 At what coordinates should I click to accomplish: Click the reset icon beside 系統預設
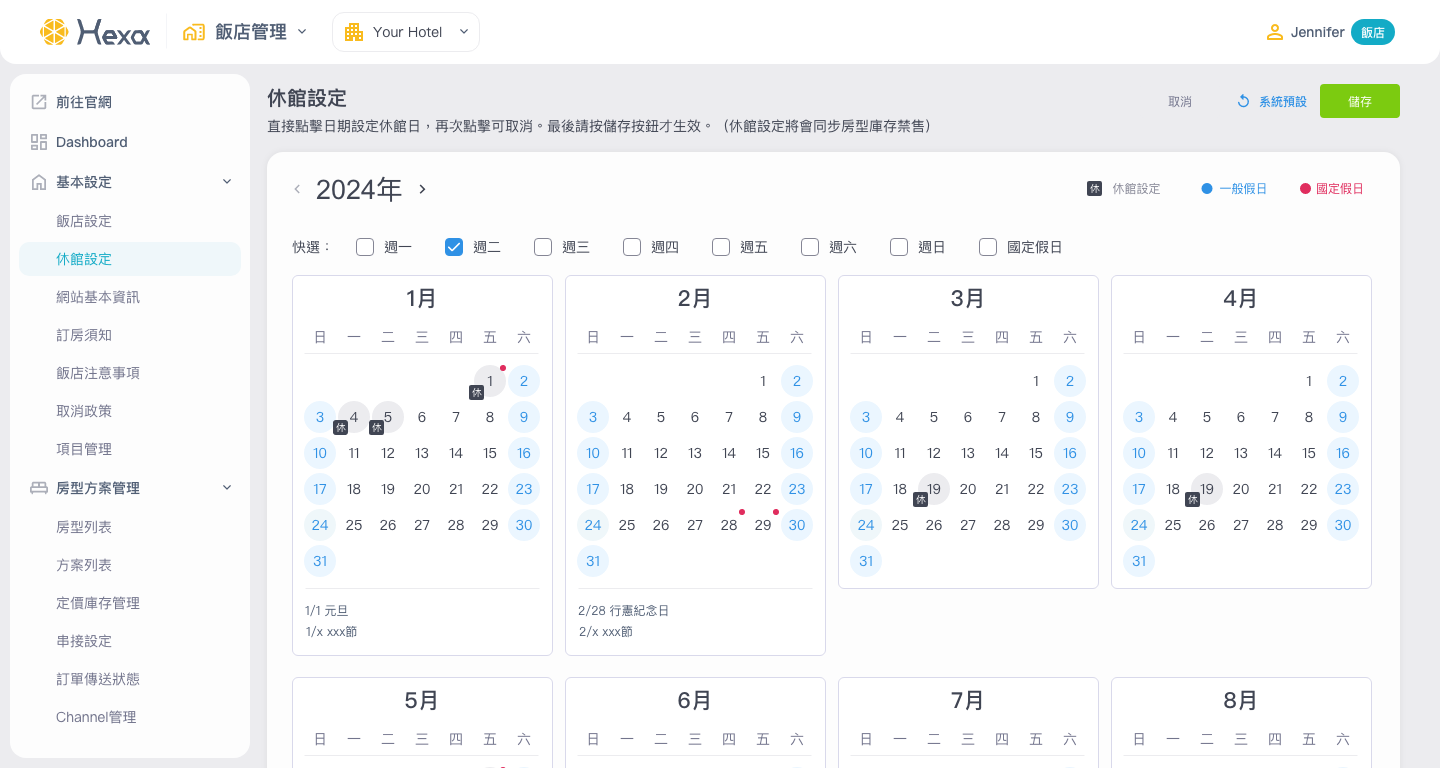1243,101
